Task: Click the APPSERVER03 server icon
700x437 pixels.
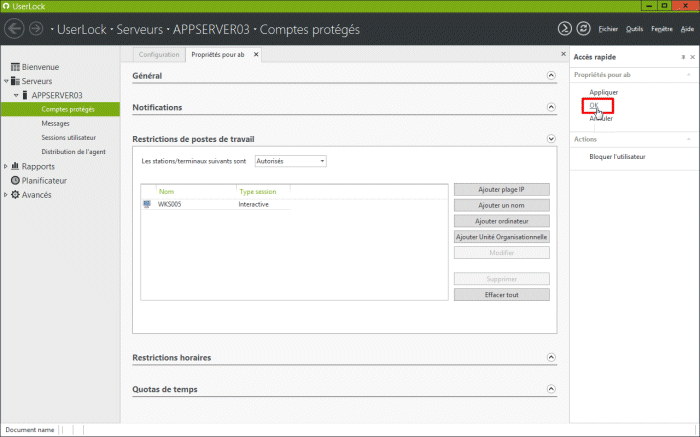Action: [25, 95]
